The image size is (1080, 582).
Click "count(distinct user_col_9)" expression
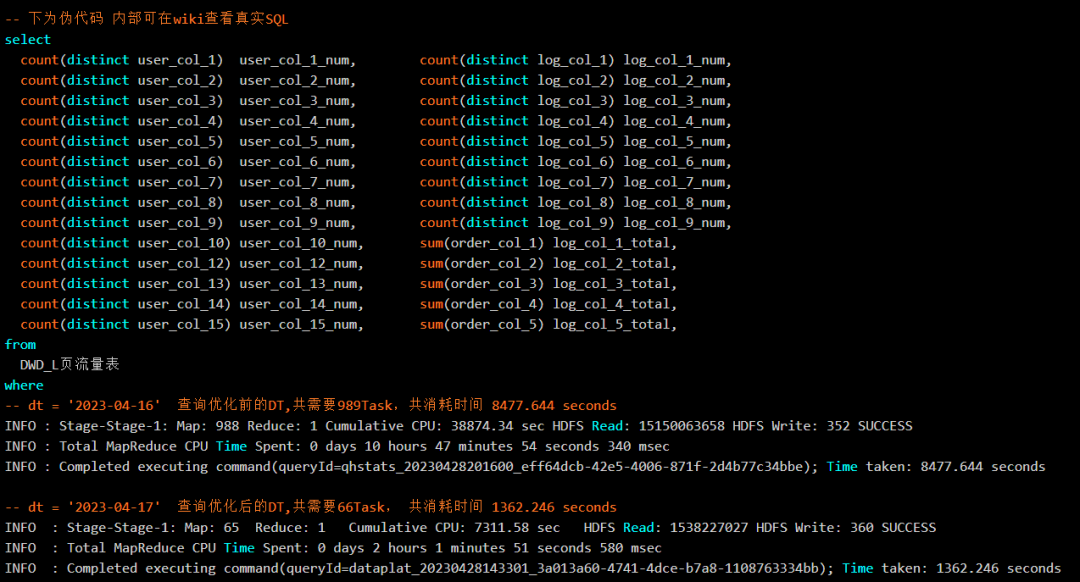coord(122,222)
